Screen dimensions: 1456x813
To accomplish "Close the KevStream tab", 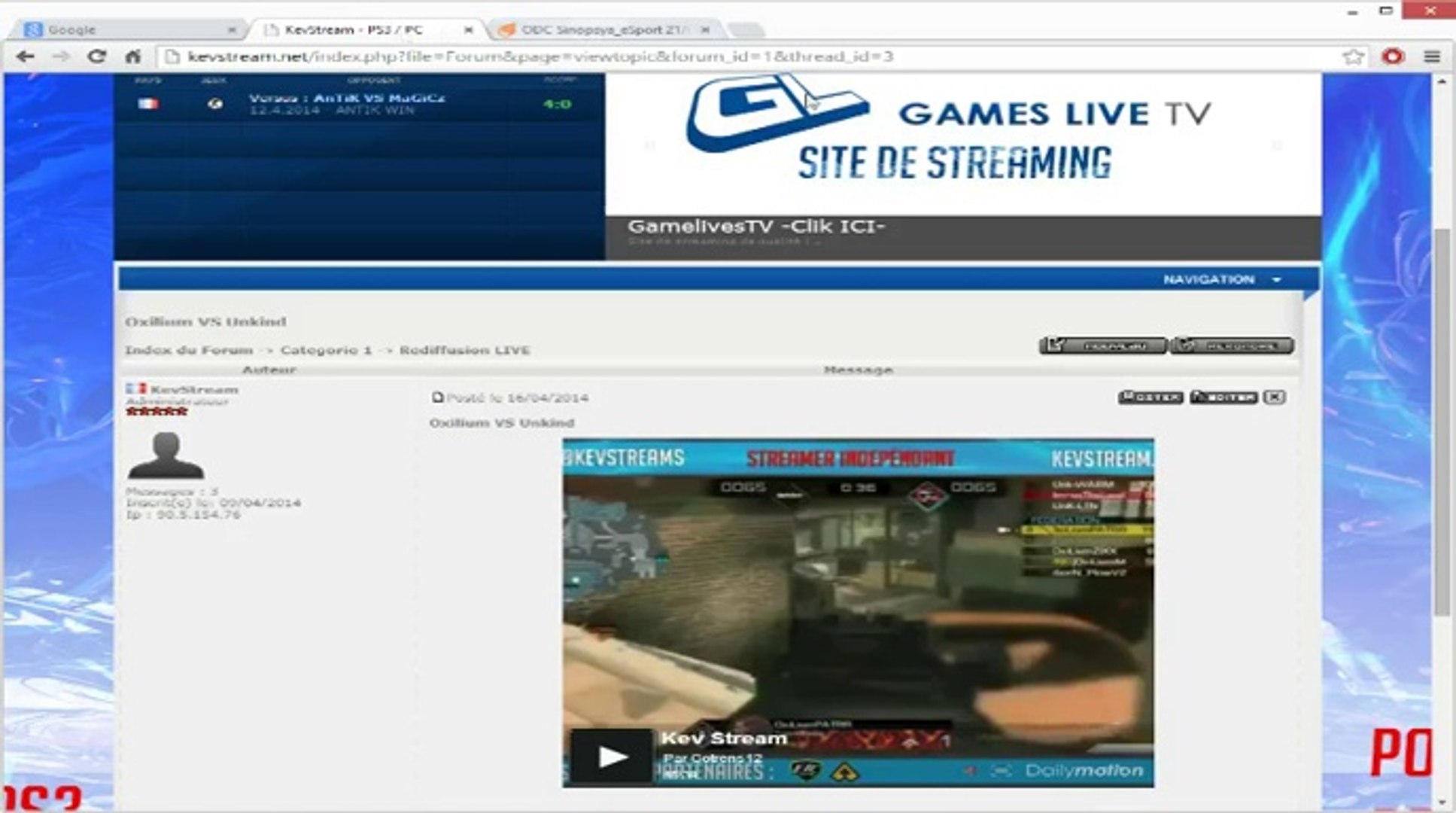I will pos(468,30).
